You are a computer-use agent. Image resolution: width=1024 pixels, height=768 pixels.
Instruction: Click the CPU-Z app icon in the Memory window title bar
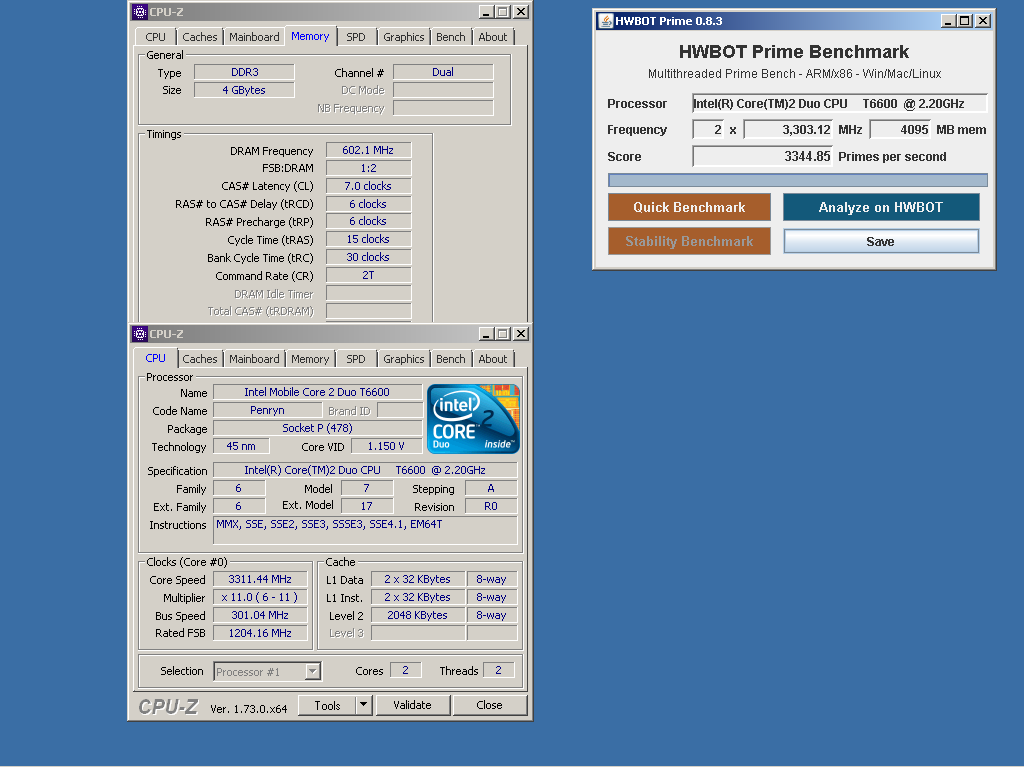(139, 11)
